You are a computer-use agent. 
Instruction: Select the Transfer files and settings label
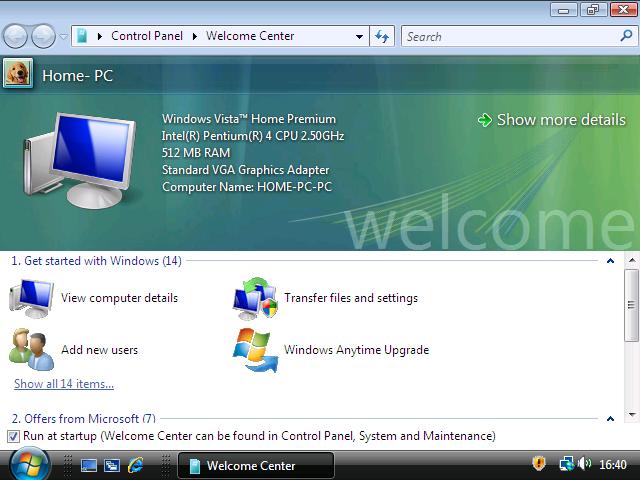click(351, 298)
